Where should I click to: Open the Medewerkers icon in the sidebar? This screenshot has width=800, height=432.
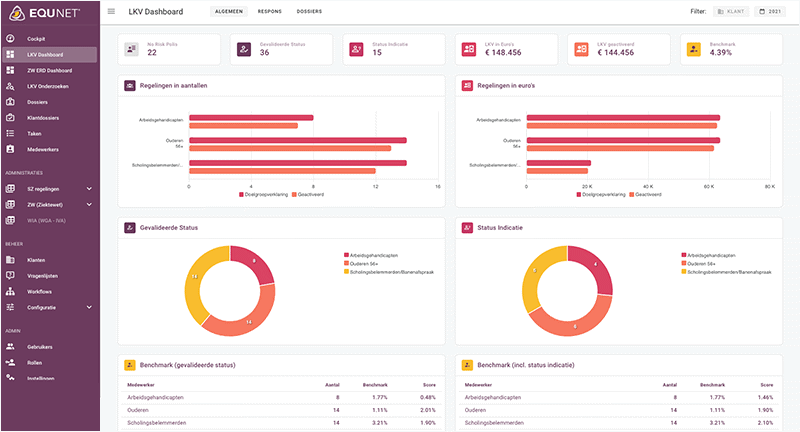click(x=10, y=149)
